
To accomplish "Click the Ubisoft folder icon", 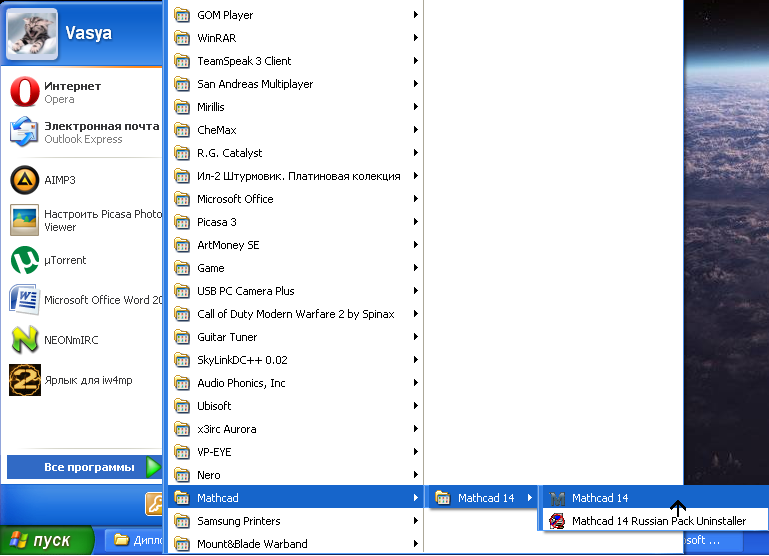I will (x=182, y=406).
